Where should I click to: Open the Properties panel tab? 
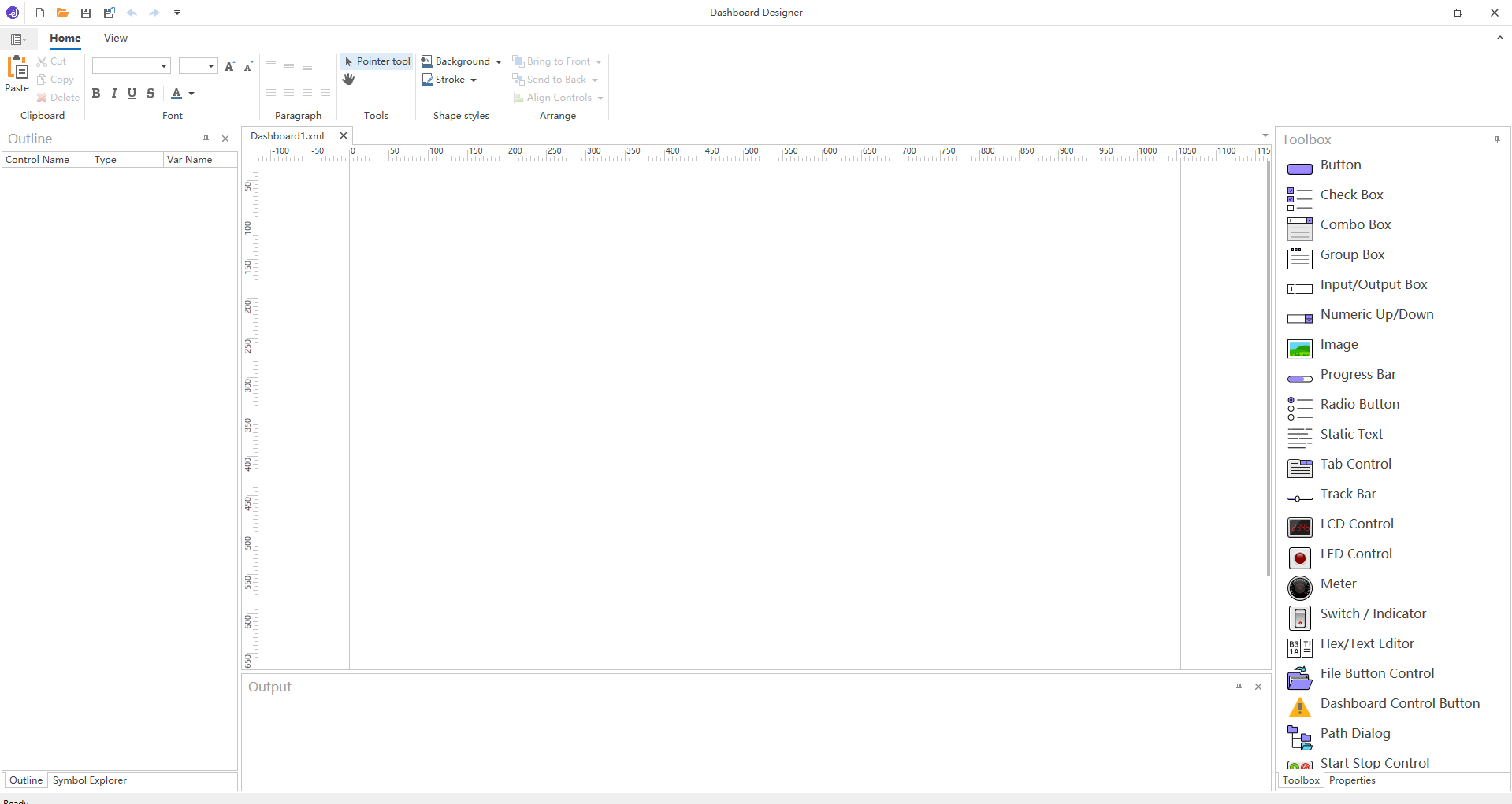click(1351, 780)
